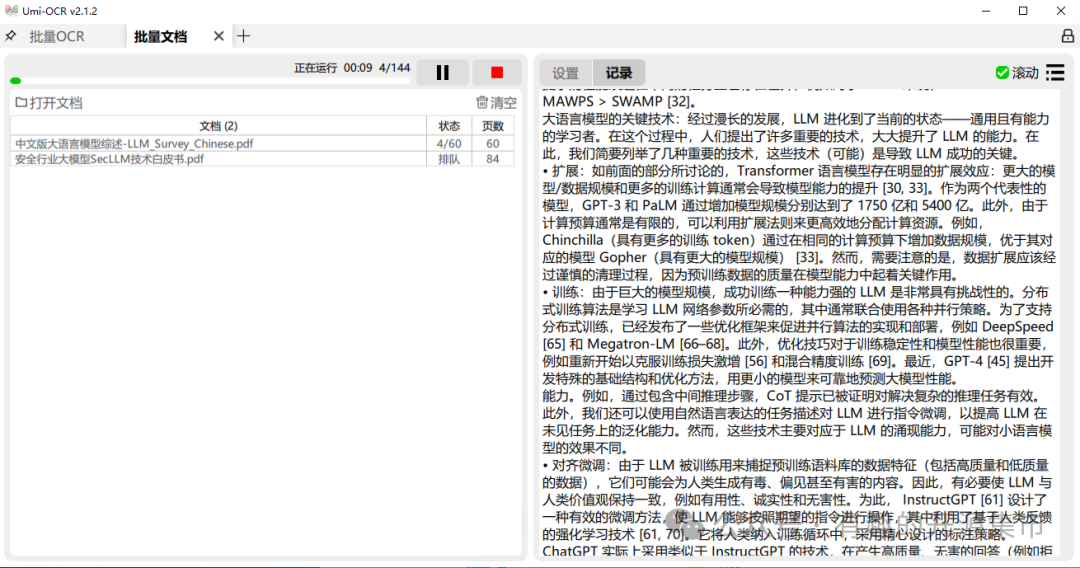
Task: Close the 批量文档 tab
Action: coord(219,36)
